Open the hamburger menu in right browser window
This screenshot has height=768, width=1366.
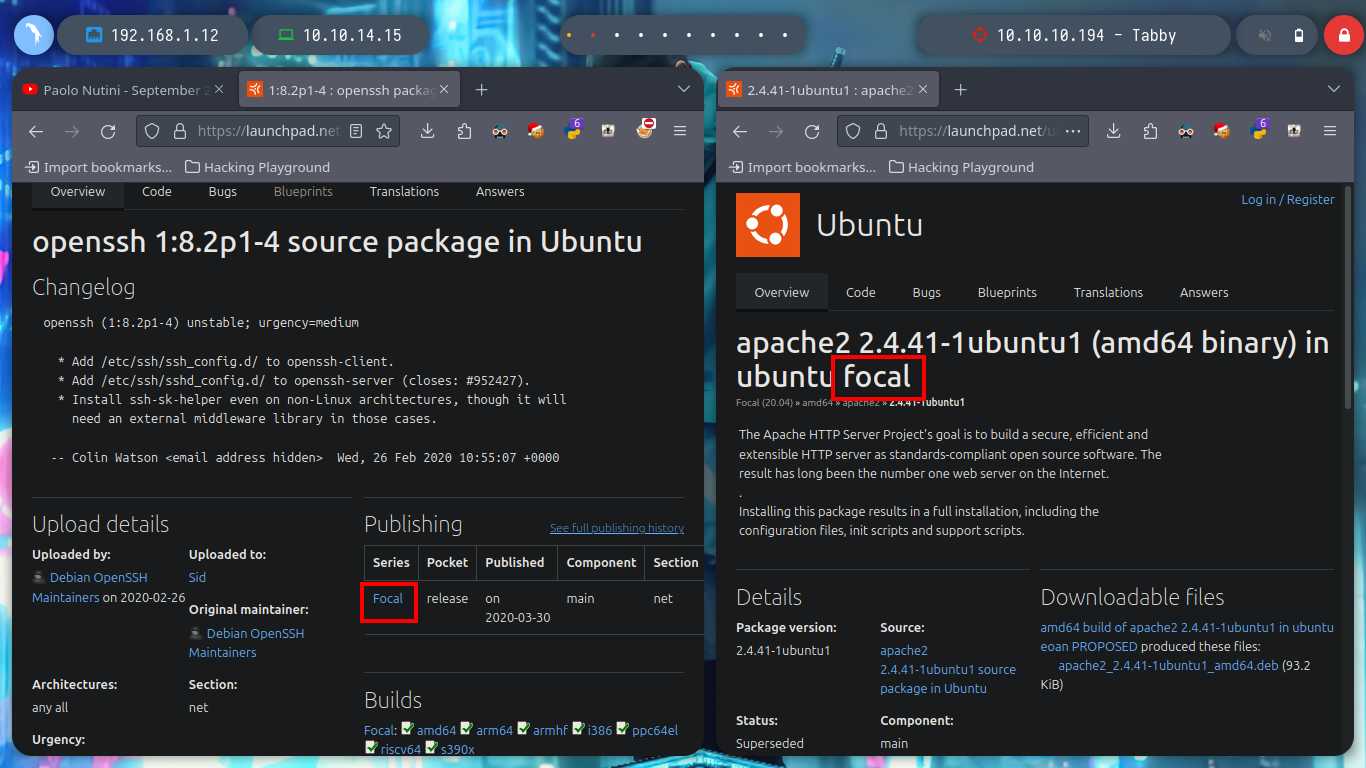[1330, 131]
